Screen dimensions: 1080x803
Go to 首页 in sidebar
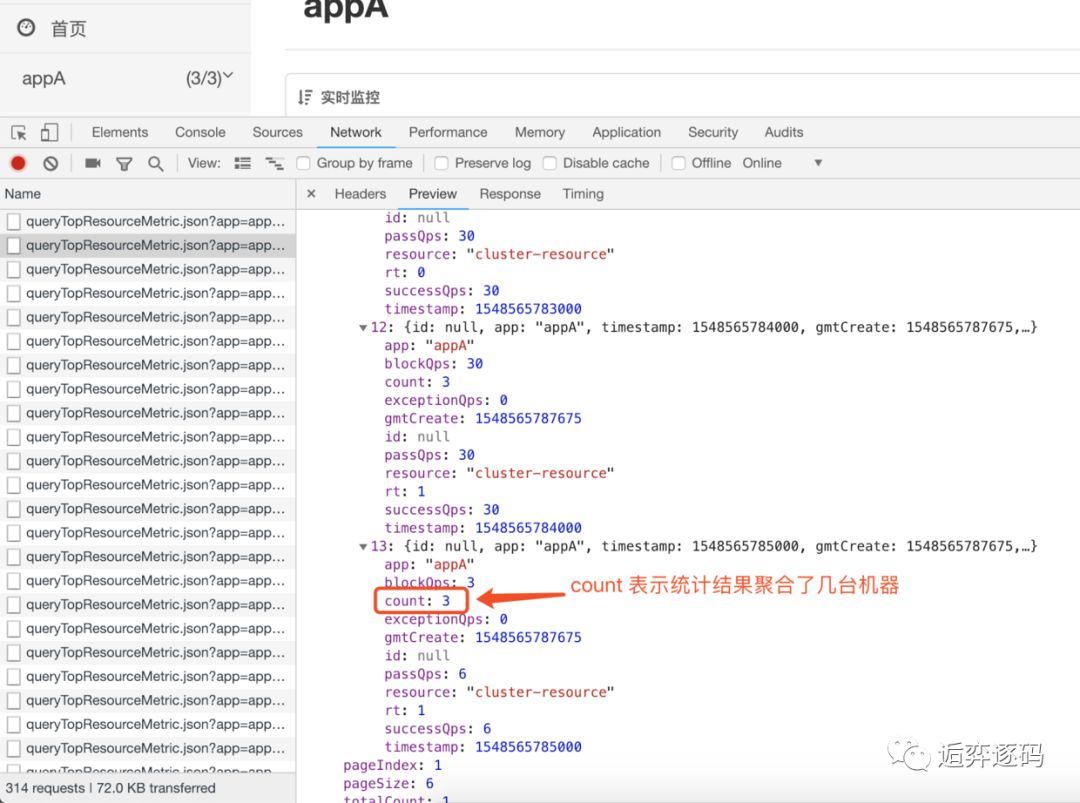pyautogui.click(x=69, y=29)
